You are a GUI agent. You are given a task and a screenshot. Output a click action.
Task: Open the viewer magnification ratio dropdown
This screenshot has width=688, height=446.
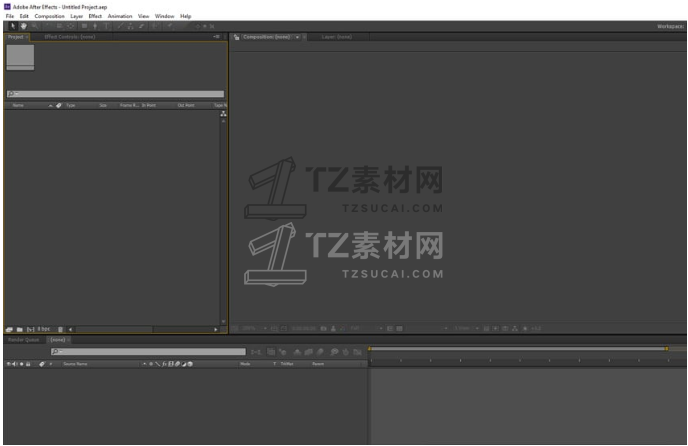coord(254,328)
